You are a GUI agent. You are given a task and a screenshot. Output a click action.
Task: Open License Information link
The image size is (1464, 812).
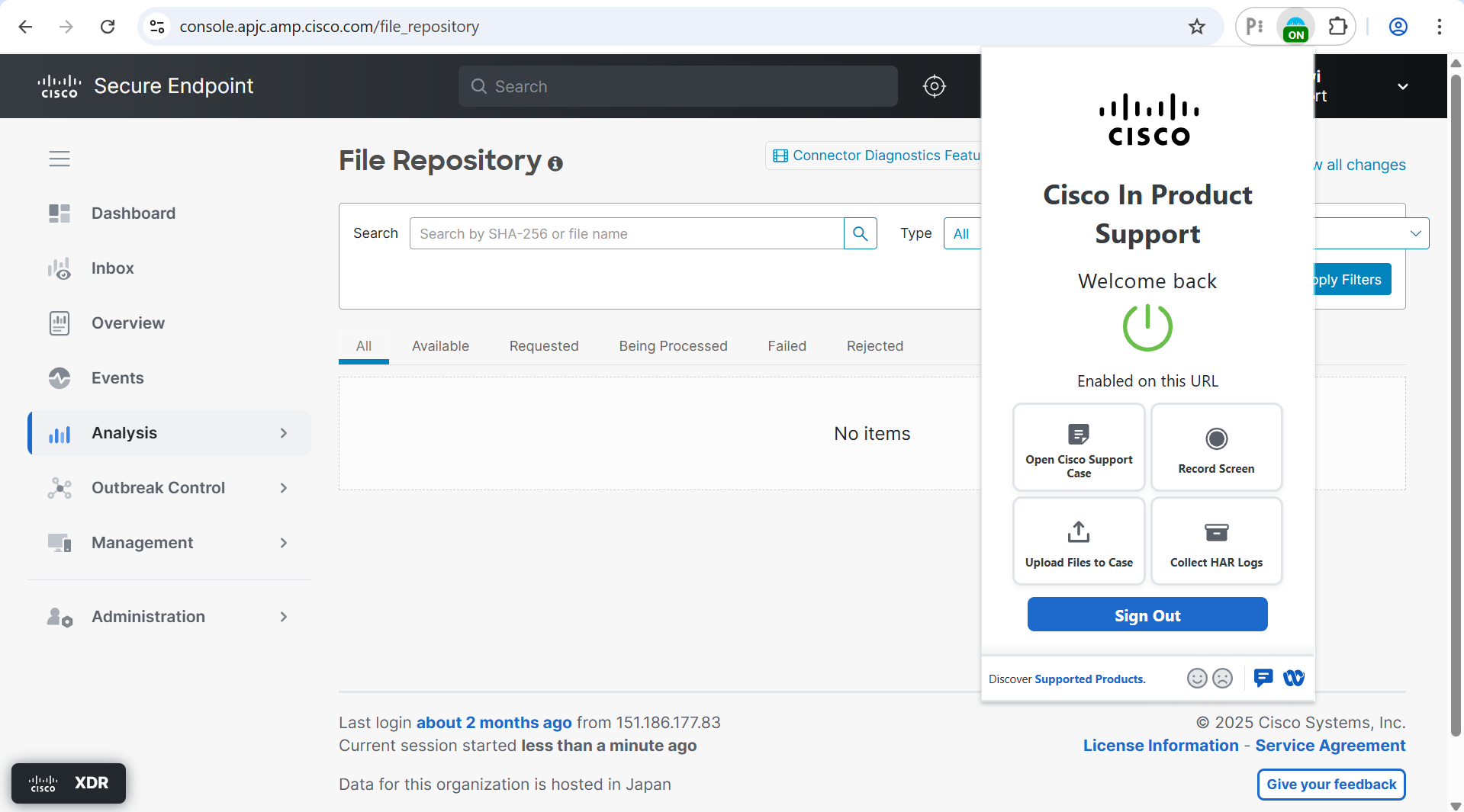tap(1160, 746)
